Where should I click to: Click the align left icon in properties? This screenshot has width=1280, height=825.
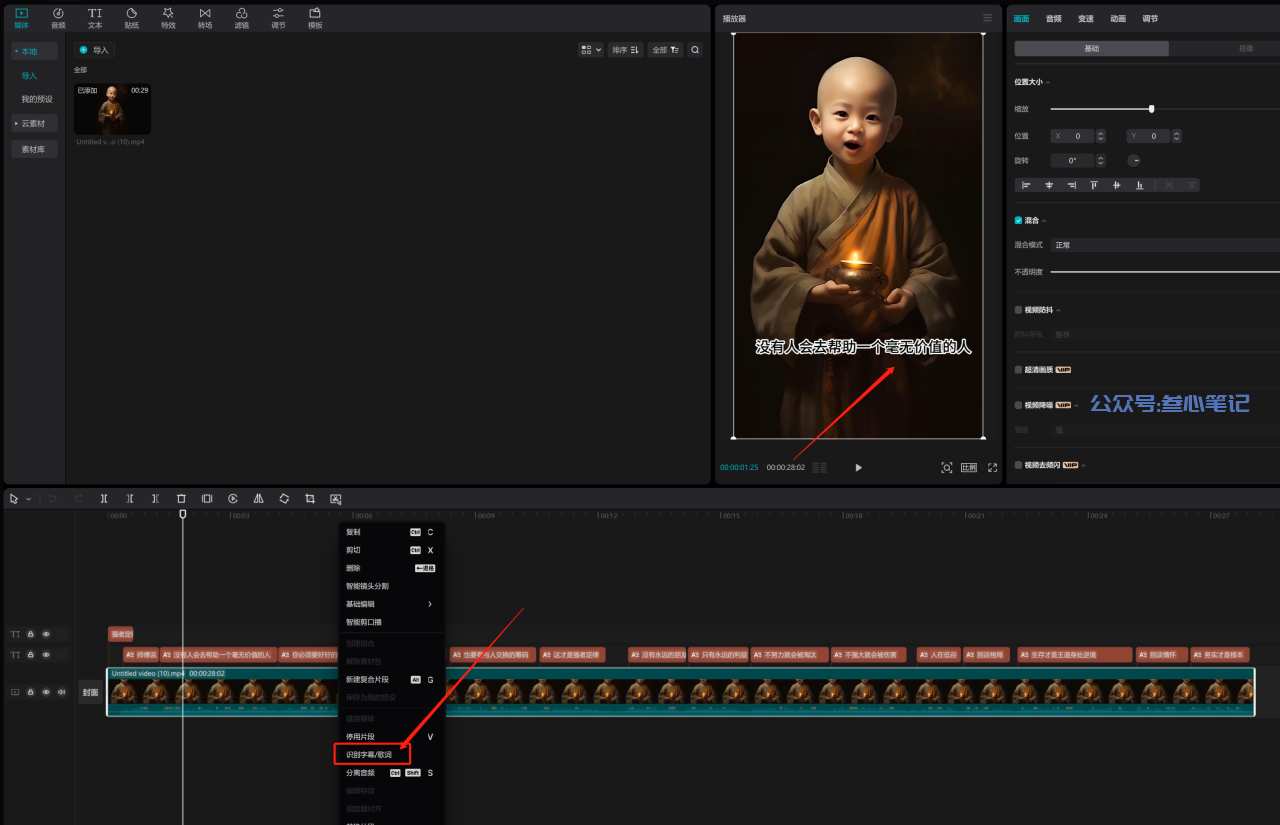coord(1026,185)
